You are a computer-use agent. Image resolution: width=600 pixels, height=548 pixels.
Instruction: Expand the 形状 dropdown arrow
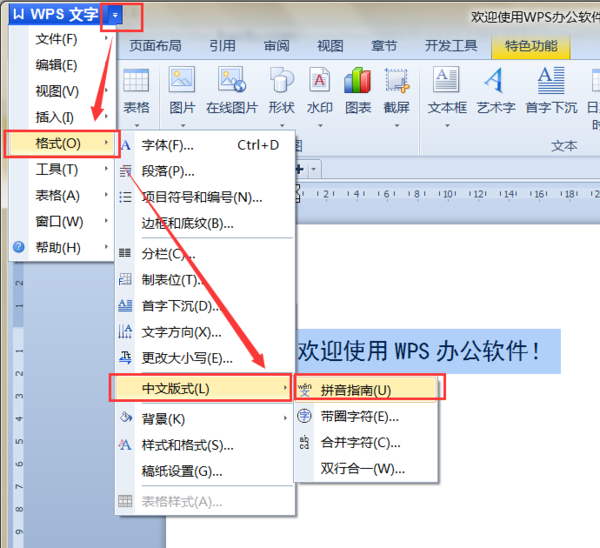(282, 126)
